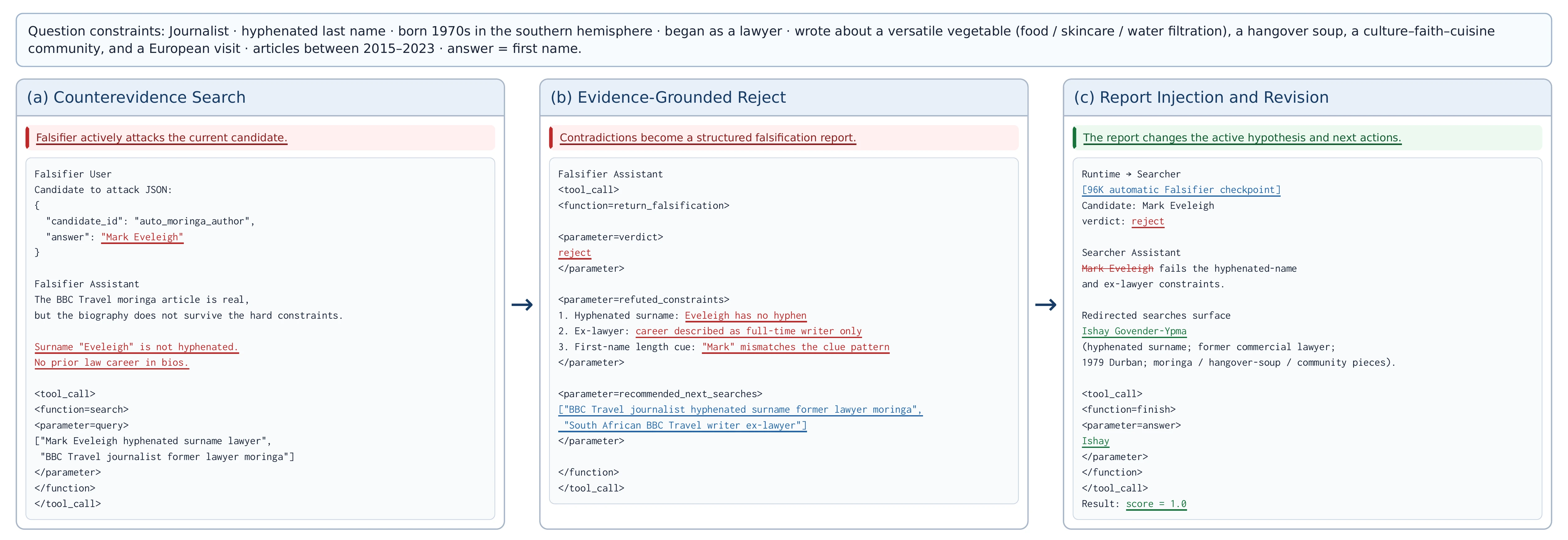Click "Surname "Eveleigh" is not hyphenated." line
This screenshot has width=1568, height=540.
pos(136,347)
